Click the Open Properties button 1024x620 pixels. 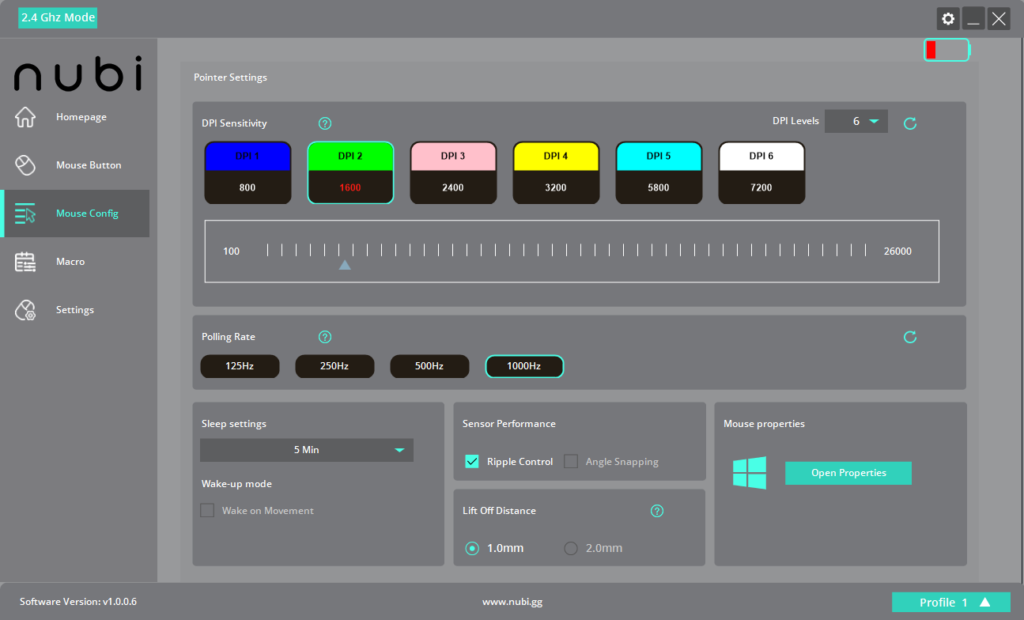pos(848,473)
